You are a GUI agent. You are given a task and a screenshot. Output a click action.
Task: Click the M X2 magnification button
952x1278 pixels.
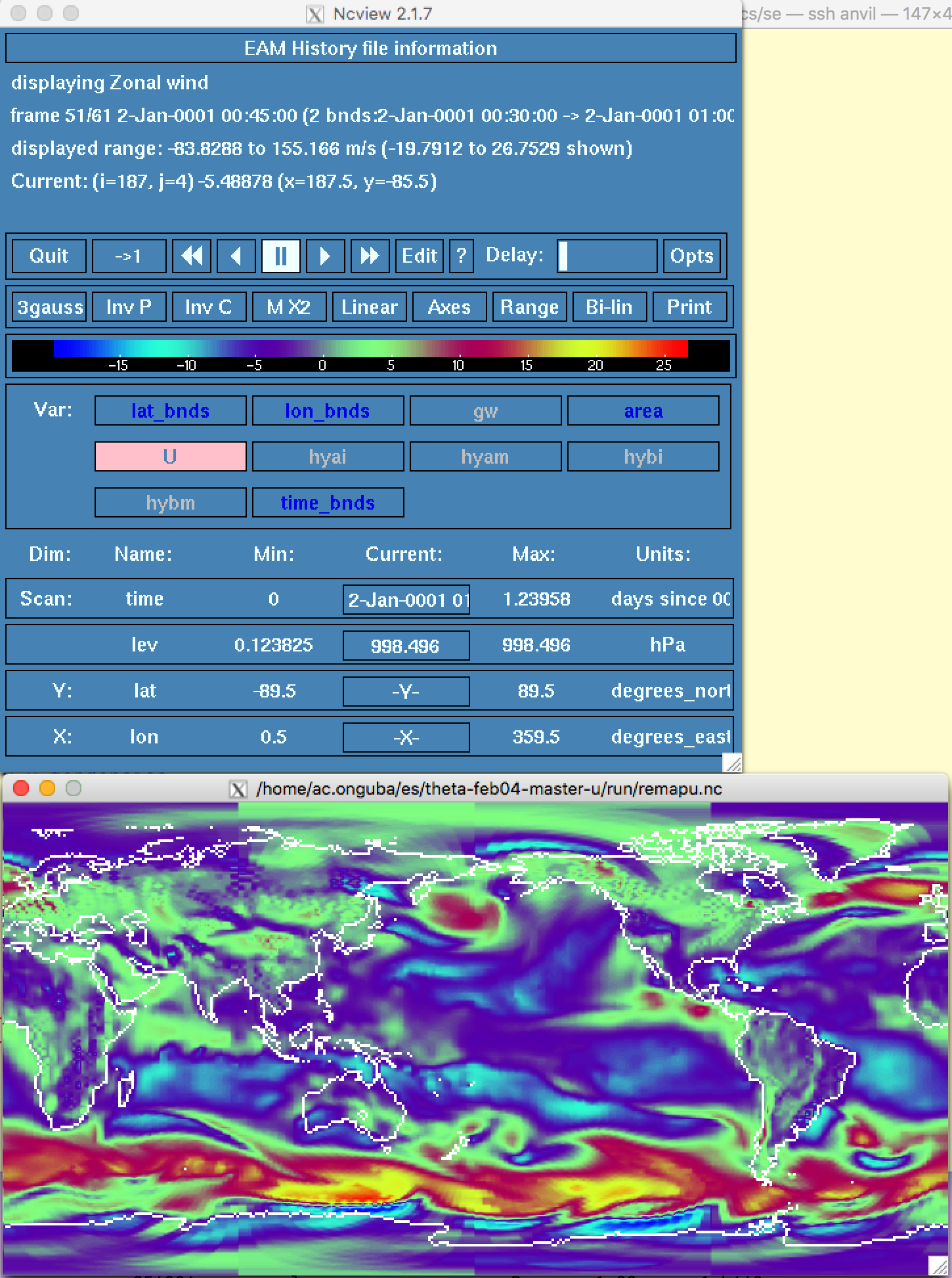pos(290,307)
